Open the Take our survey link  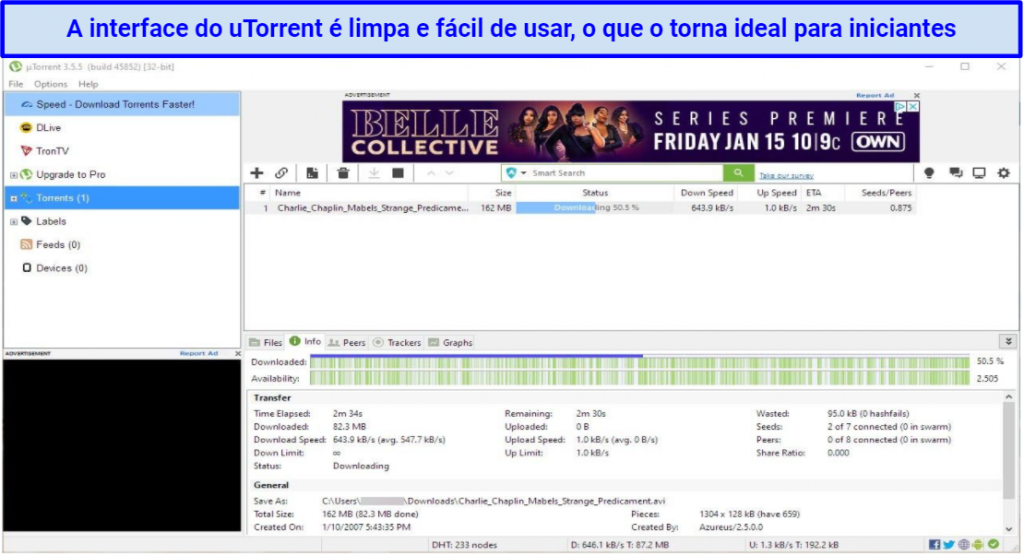(786, 175)
